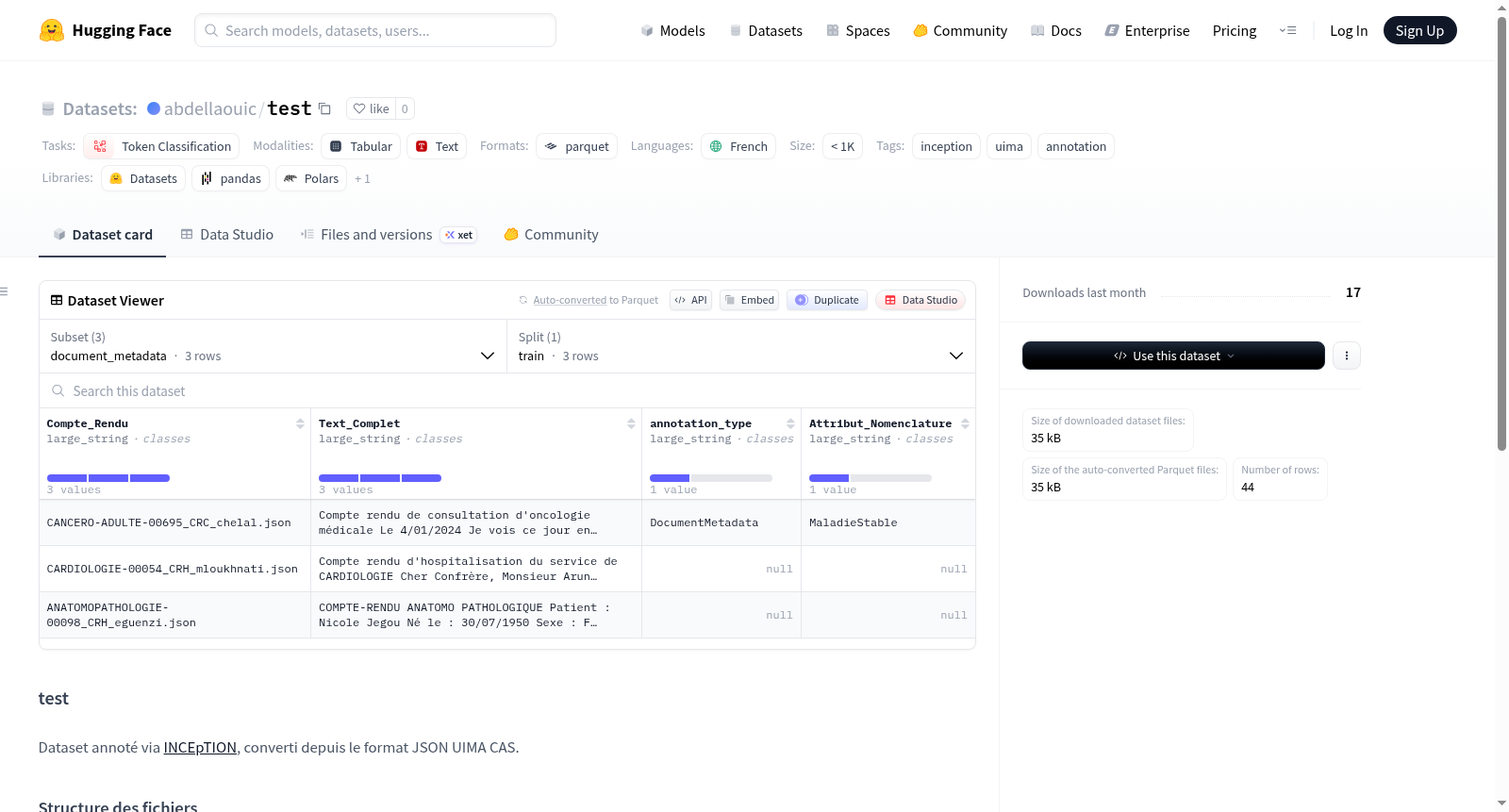The image size is (1509, 812).
Task: Open the Pricing page
Action: [x=1235, y=30]
